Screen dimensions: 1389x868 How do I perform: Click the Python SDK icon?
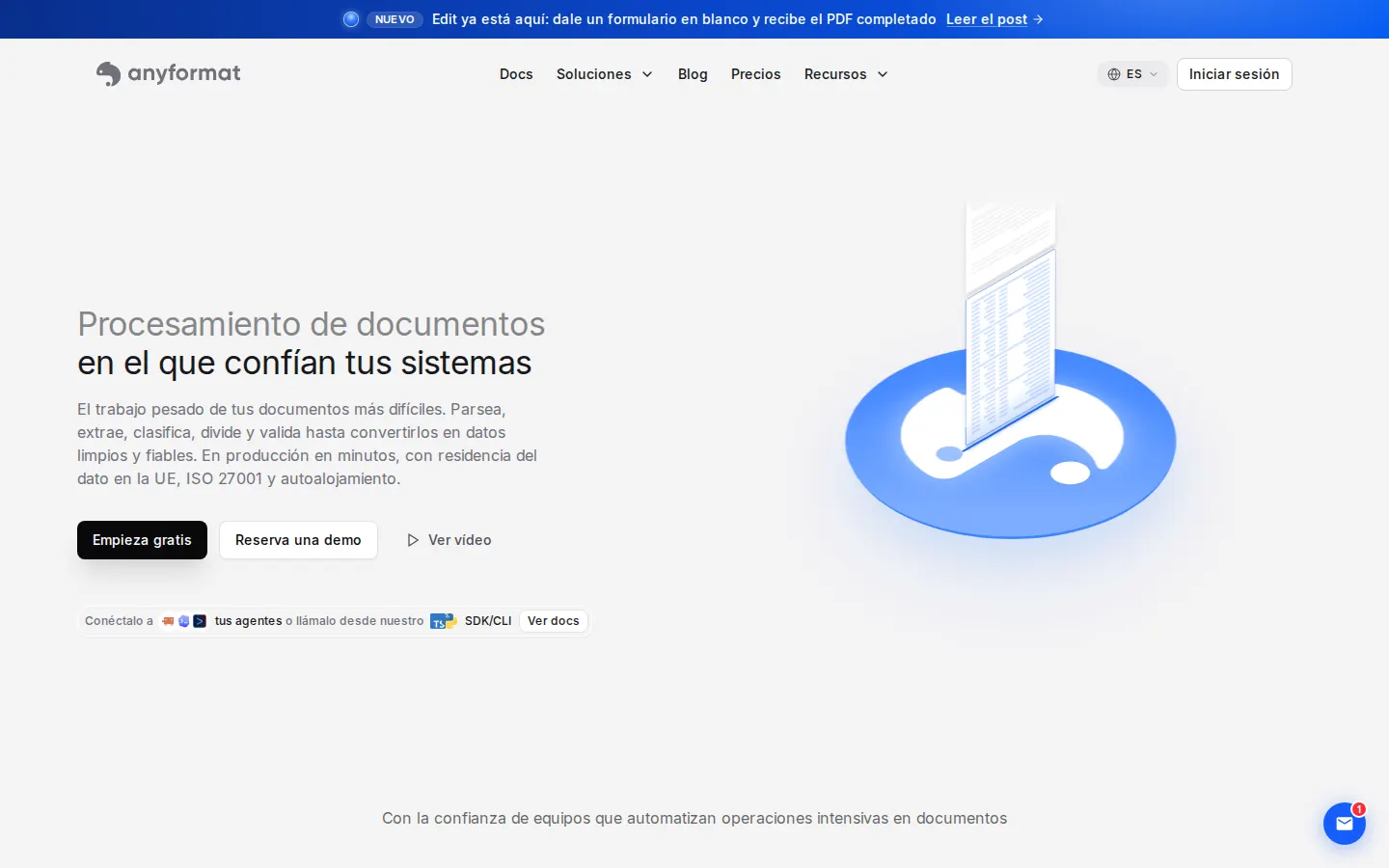[450, 621]
